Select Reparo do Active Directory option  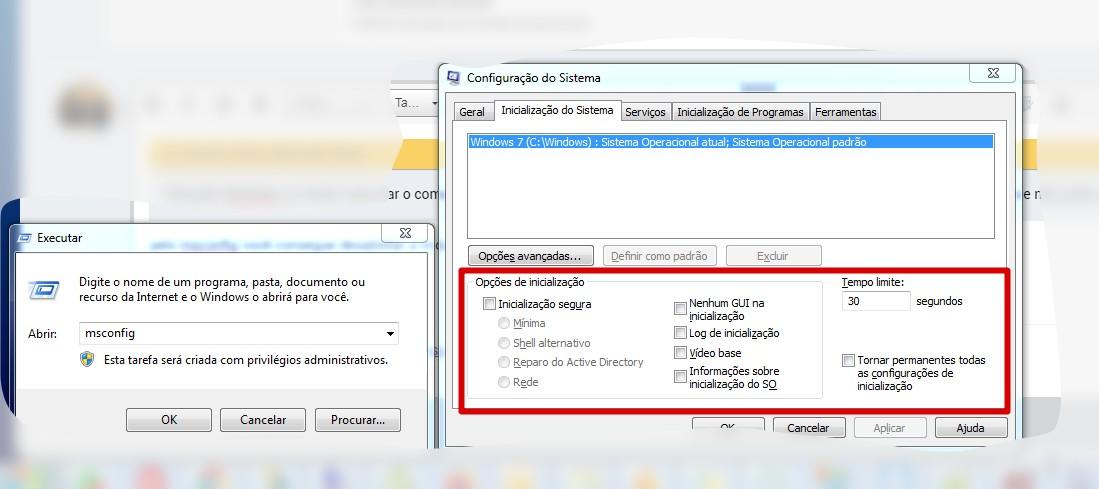click(x=503, y=362)
